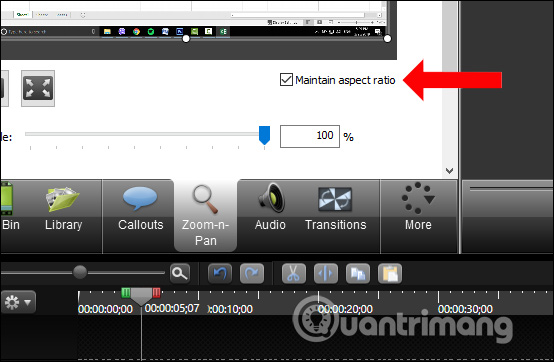
Task: Click the fit-to-full-screen arrows button
Action: coord(38,88)
